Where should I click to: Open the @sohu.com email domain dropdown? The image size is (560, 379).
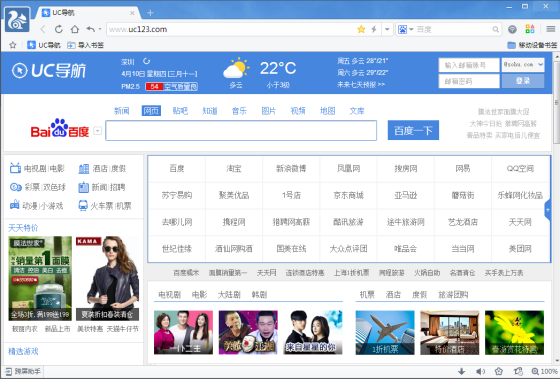tap(523, 65)
